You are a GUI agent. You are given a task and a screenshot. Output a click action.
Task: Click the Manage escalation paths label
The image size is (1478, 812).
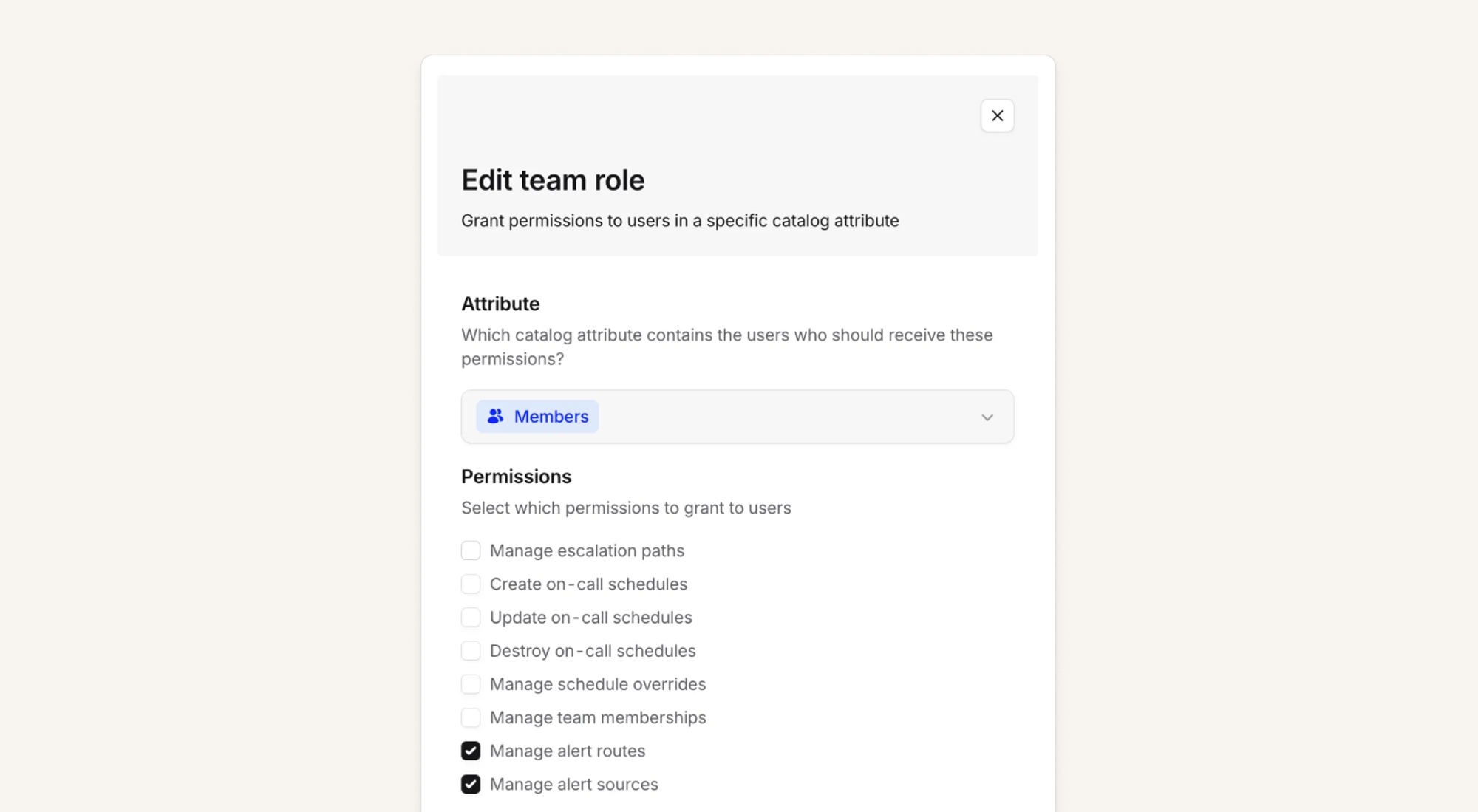[587, 550]
